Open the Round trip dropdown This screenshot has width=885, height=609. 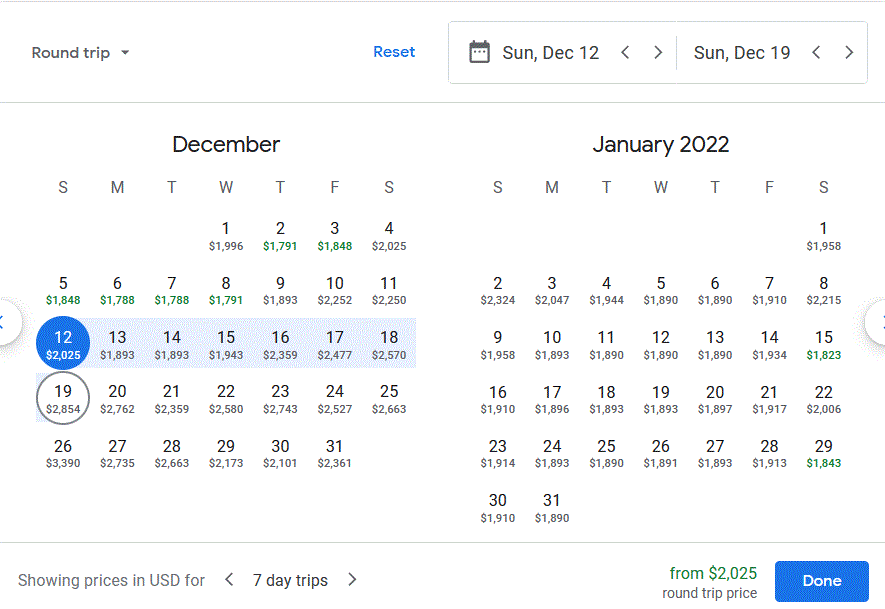coord(81,53)
